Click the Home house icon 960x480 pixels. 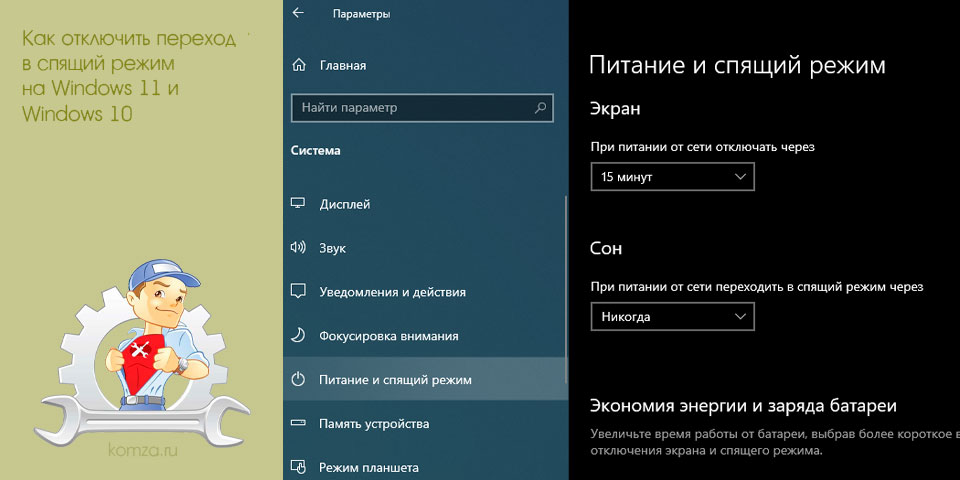pyautogui.click(x=298, y=65)
